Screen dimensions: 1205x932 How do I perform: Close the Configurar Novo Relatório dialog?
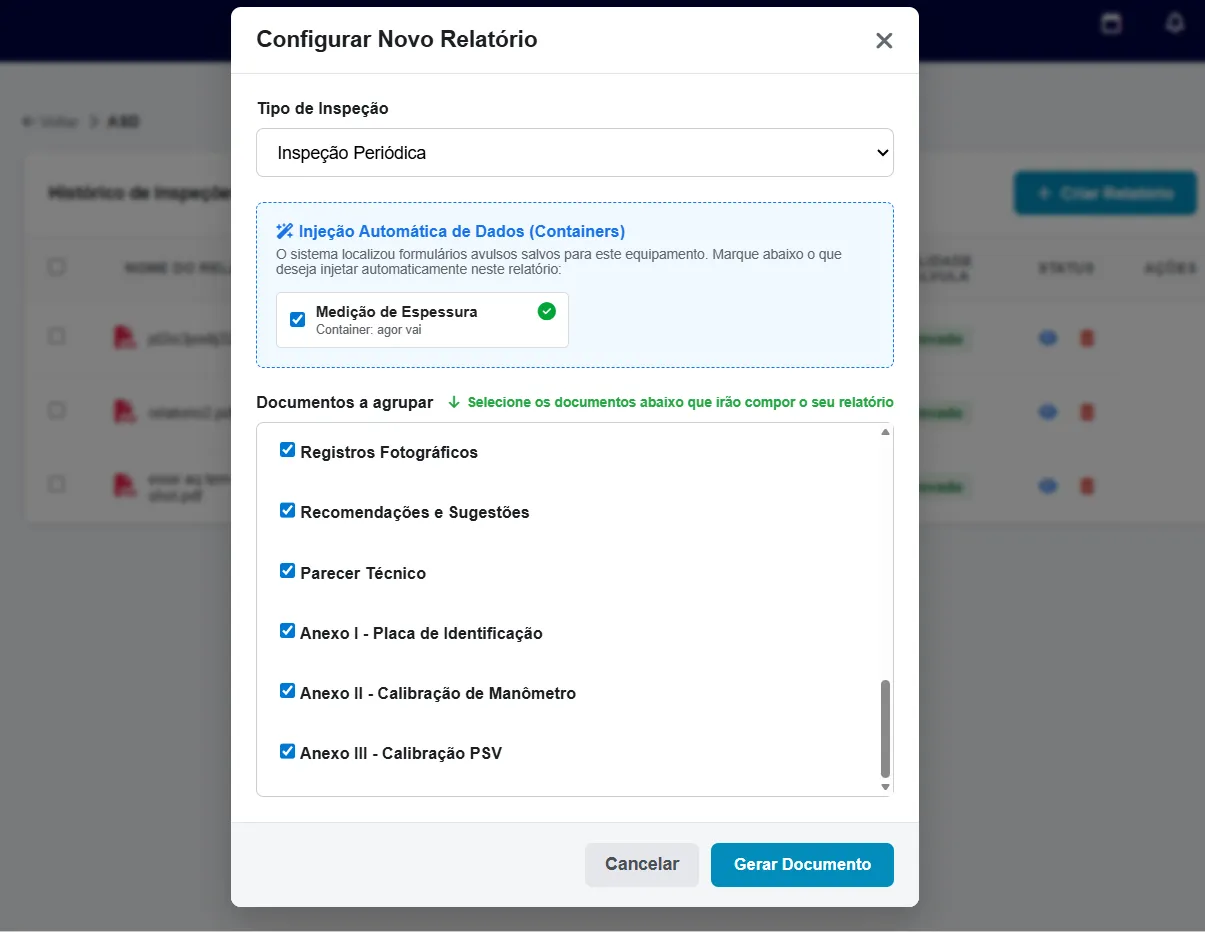coord(884,41)
